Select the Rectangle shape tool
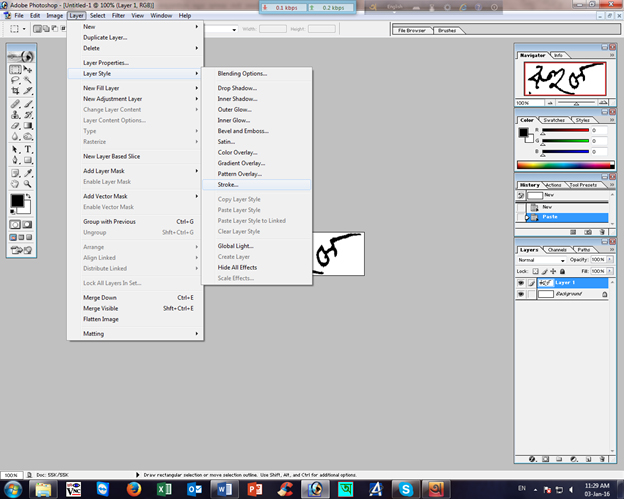This screenshot has width=624, height=499. pyautogui.click(x=27, y=160)
